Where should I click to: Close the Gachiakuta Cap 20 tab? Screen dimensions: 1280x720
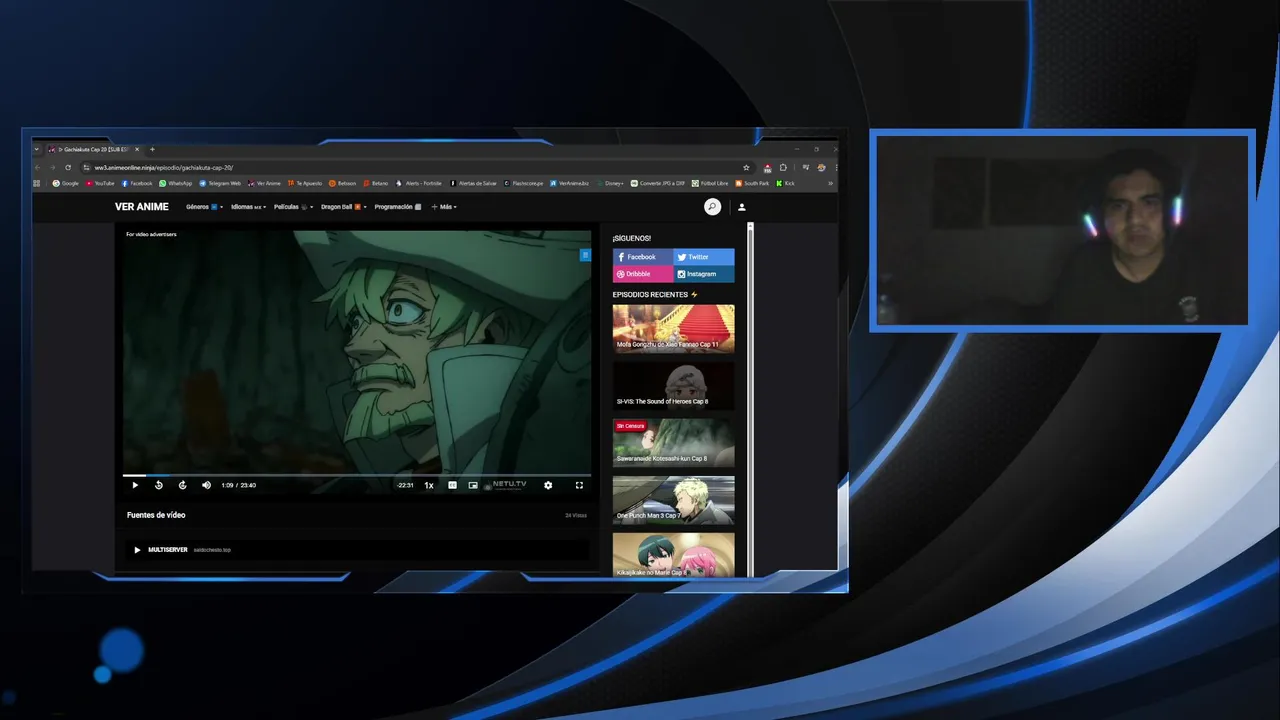pyautogui.click(x=137, y=149)
